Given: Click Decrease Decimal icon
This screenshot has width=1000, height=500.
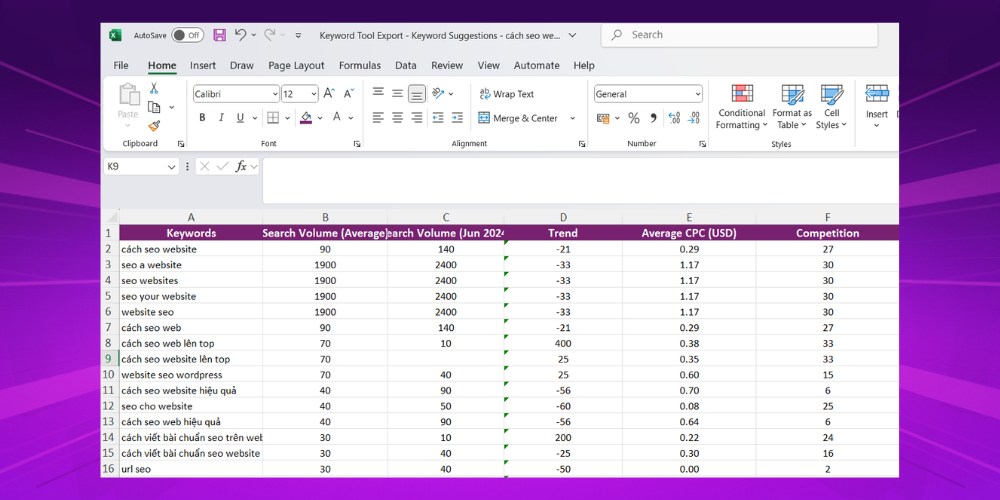Looking at the screenshot, I should click(x=695, y=118).
